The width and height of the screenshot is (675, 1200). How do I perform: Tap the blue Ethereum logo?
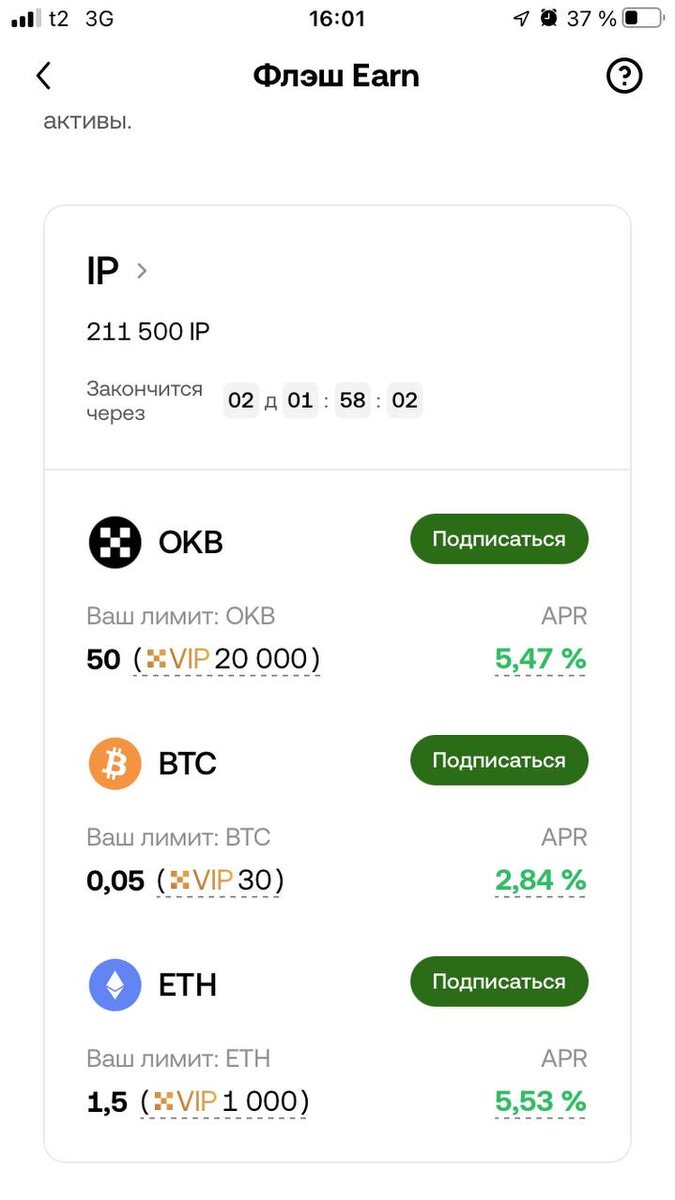[115, 985]
